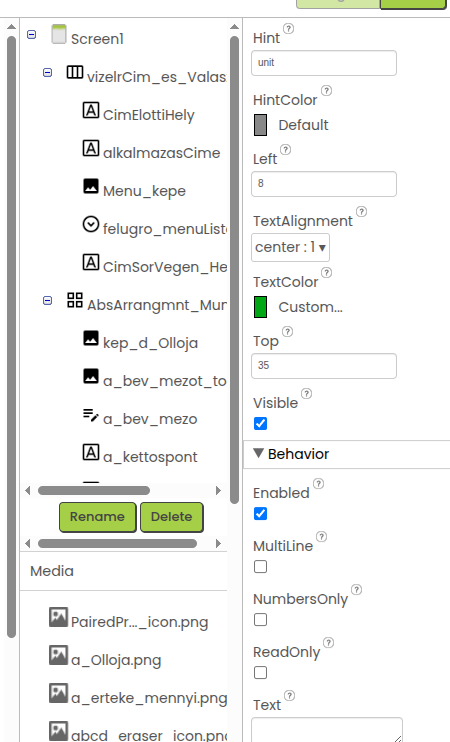Turn on the NumbersOnly checkbox

point(261,619)
